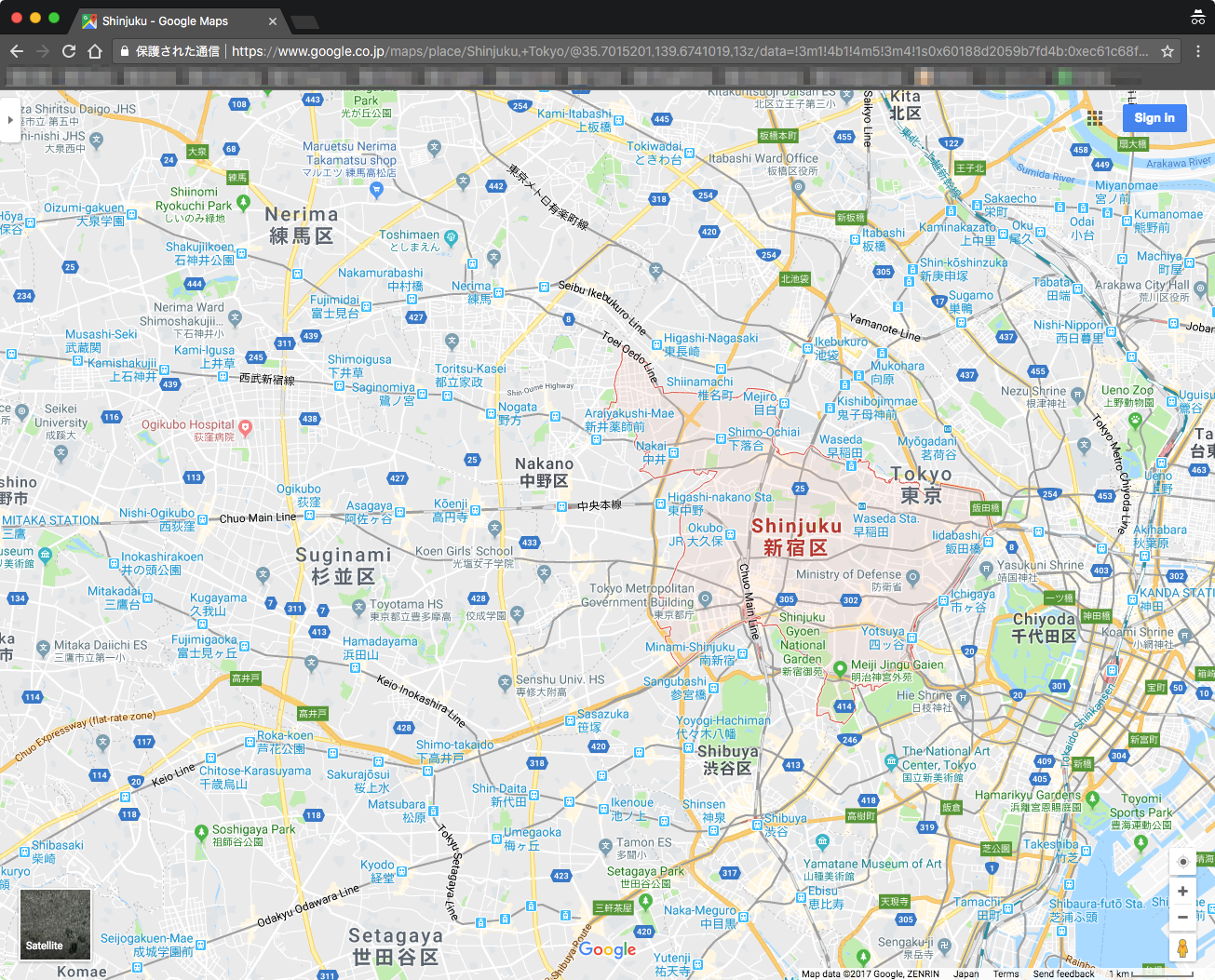Screen dimensions: 1215x980
Task: Click the Ryokuchi Park green marker
Action: point(243,202)
